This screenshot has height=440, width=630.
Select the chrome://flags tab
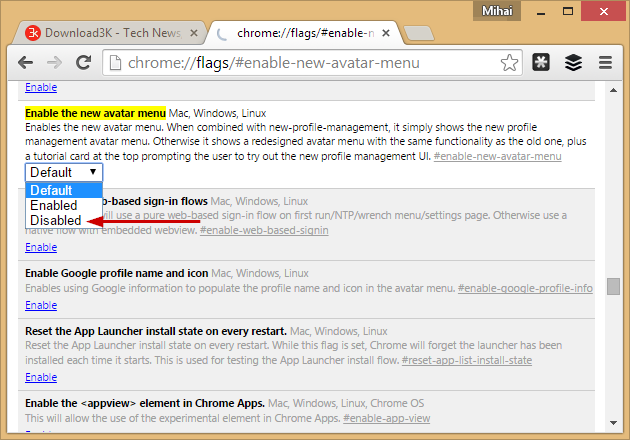pyautogui.click(x=303, y=33)
